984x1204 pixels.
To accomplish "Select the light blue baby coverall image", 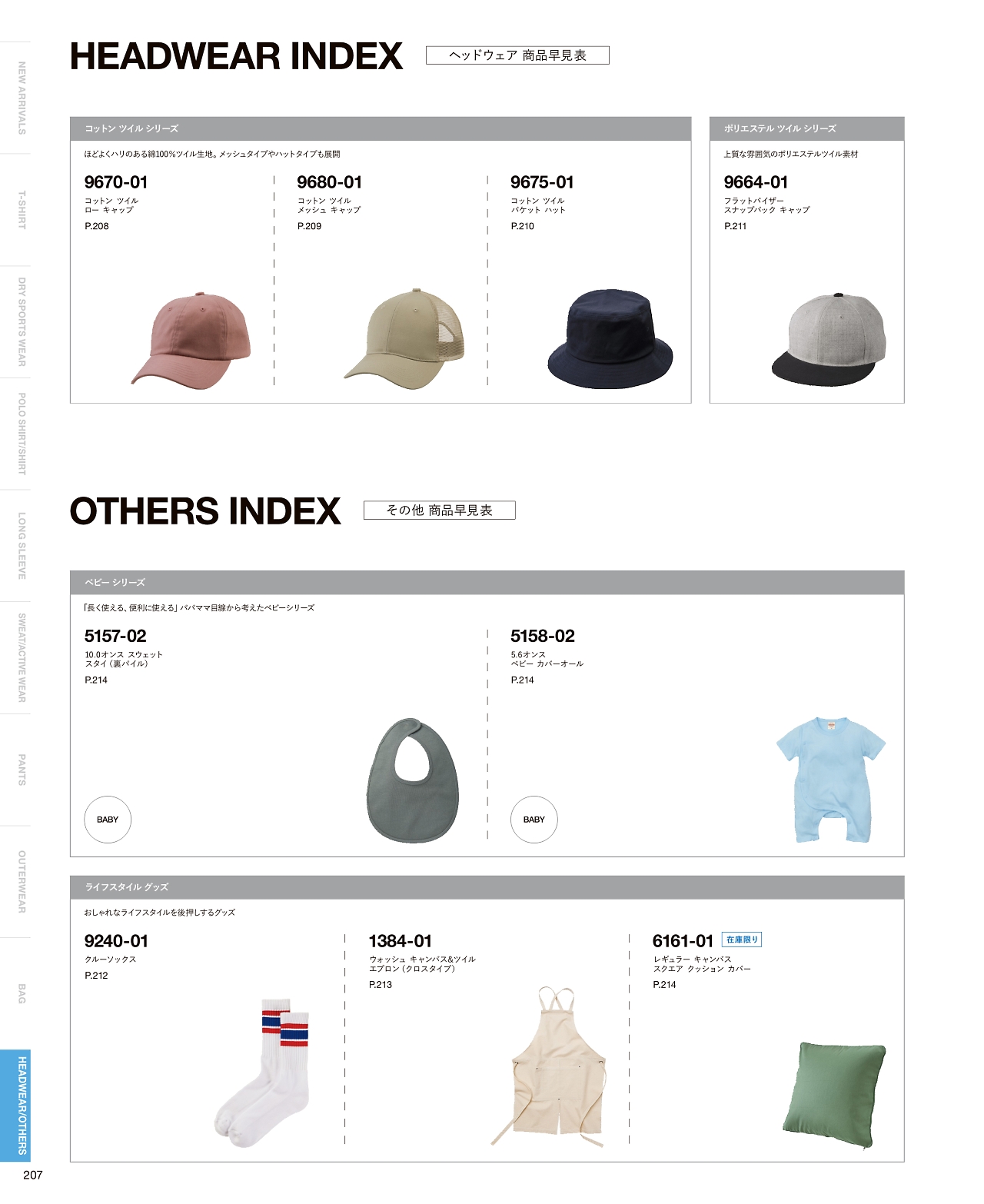I will click(x=831, y=780).
